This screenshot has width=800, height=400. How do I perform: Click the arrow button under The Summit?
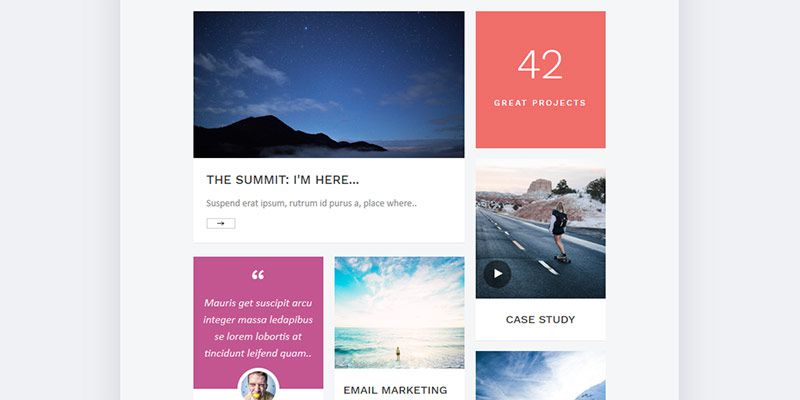pos(221,223)
